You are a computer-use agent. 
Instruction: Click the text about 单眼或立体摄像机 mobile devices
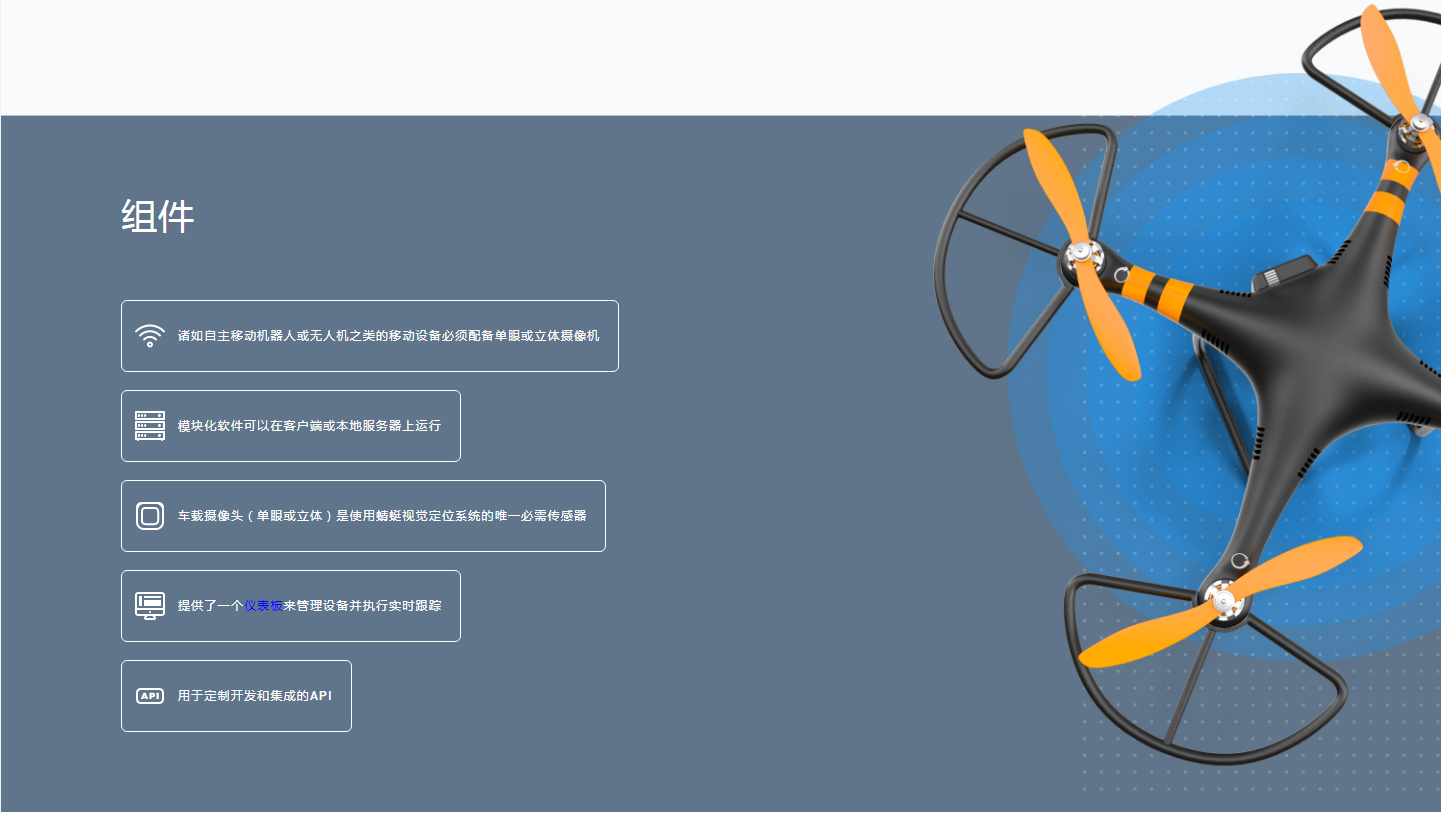(388, 336)
